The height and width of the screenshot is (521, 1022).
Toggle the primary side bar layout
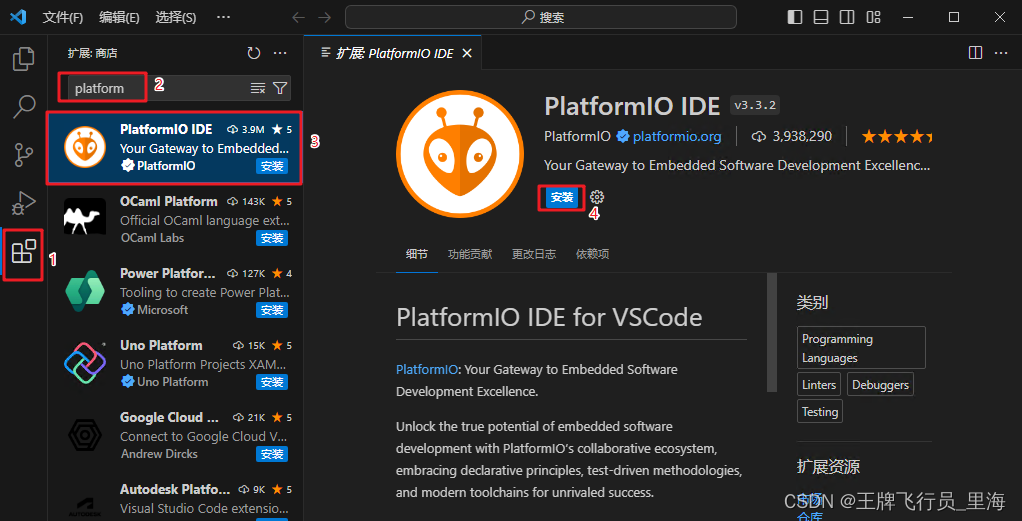click(x=795, y=18)
